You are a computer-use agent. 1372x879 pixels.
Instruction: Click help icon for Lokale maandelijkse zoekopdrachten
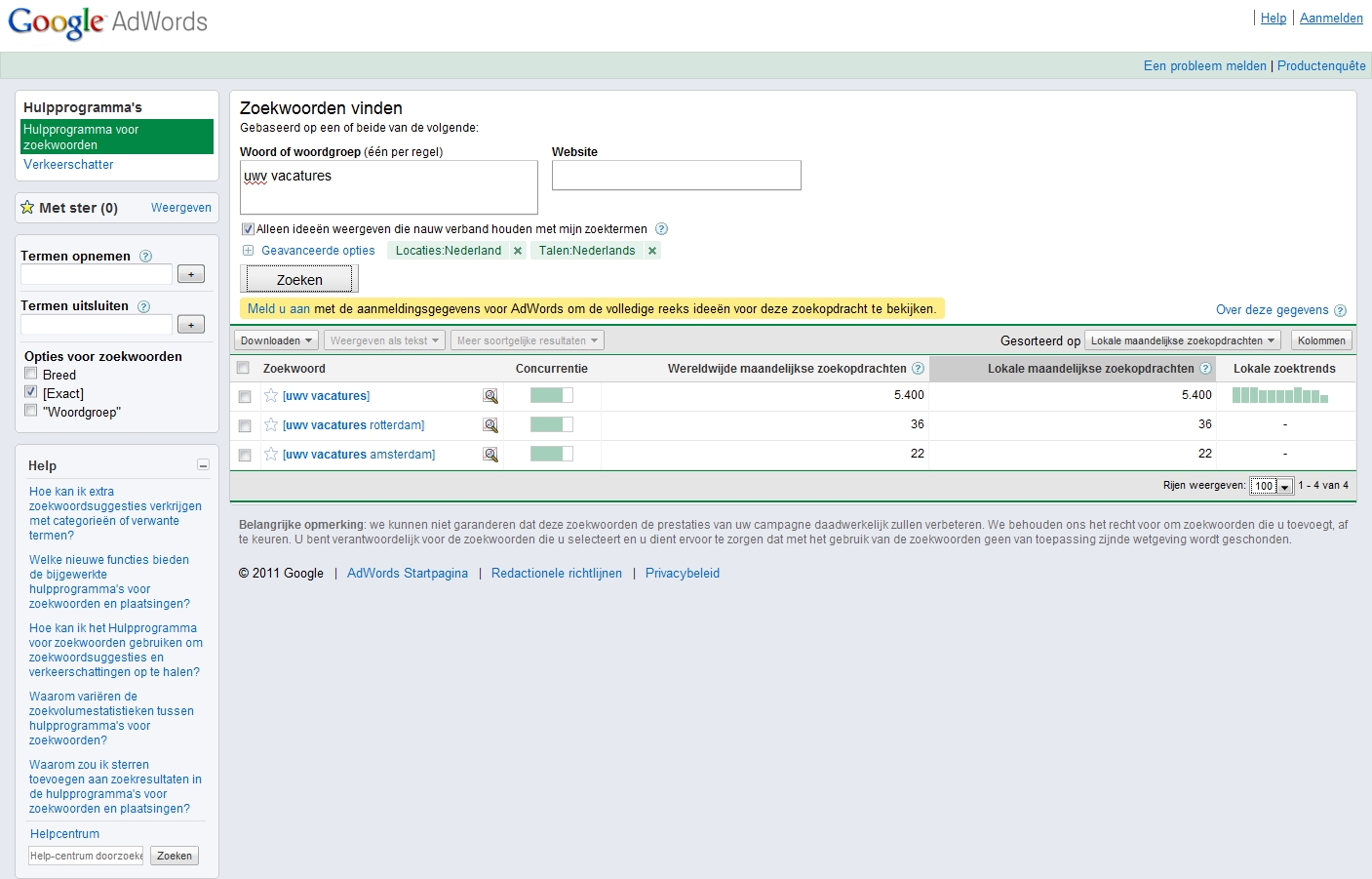click(1205, 369)
